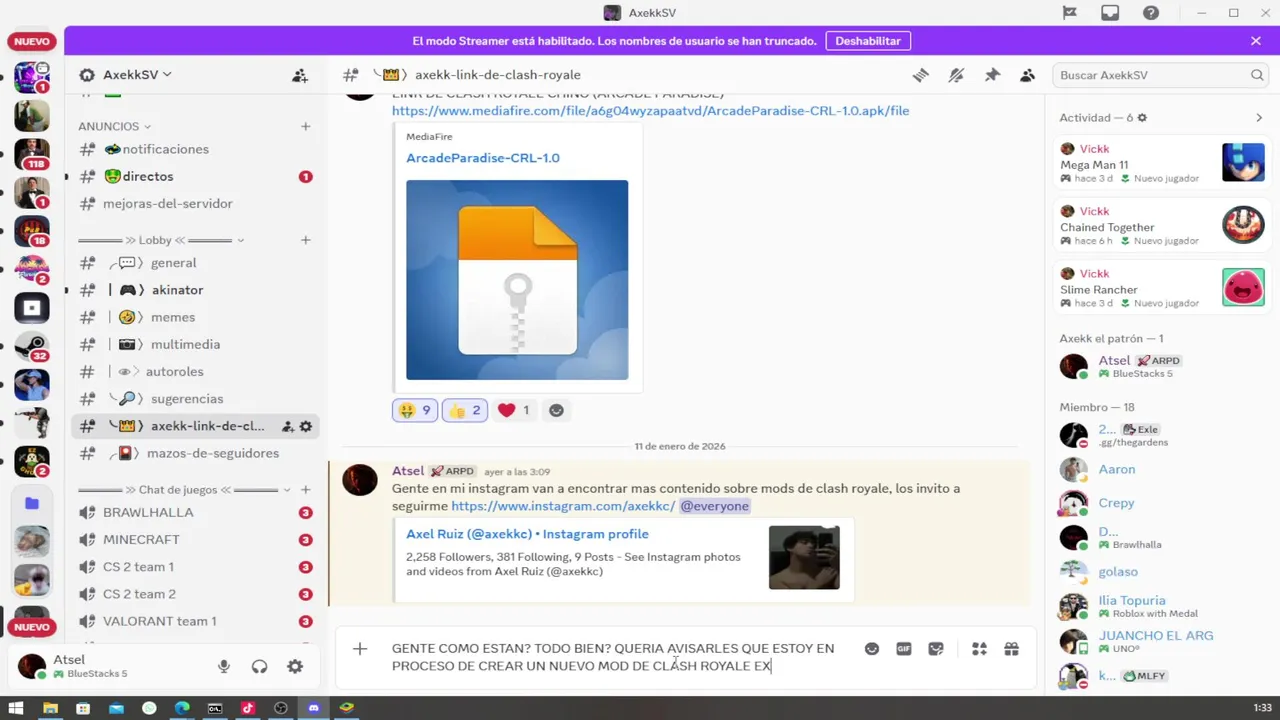Open the Threads icon in channel header
The height and width of the screenshot is (720, 1280).
920,75
